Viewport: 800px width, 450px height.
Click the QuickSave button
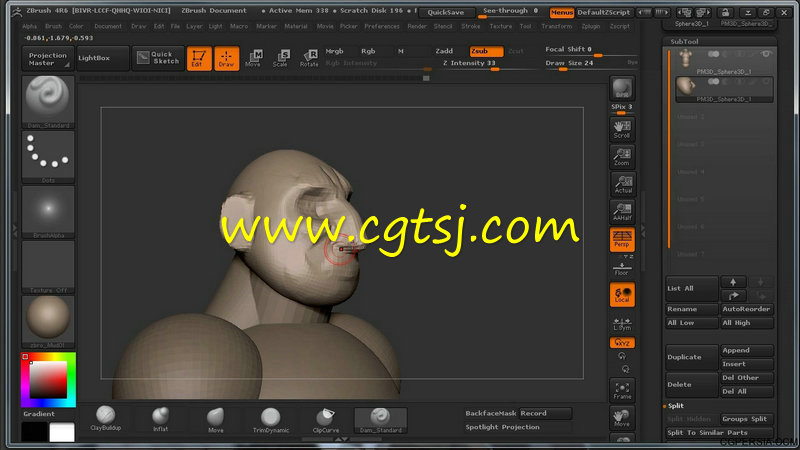pos(446,12)
